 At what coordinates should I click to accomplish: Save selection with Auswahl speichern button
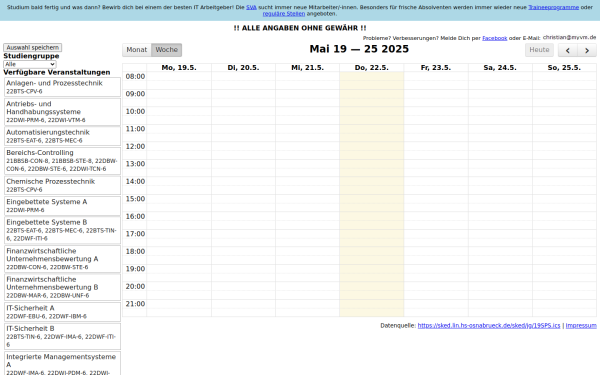33,47
